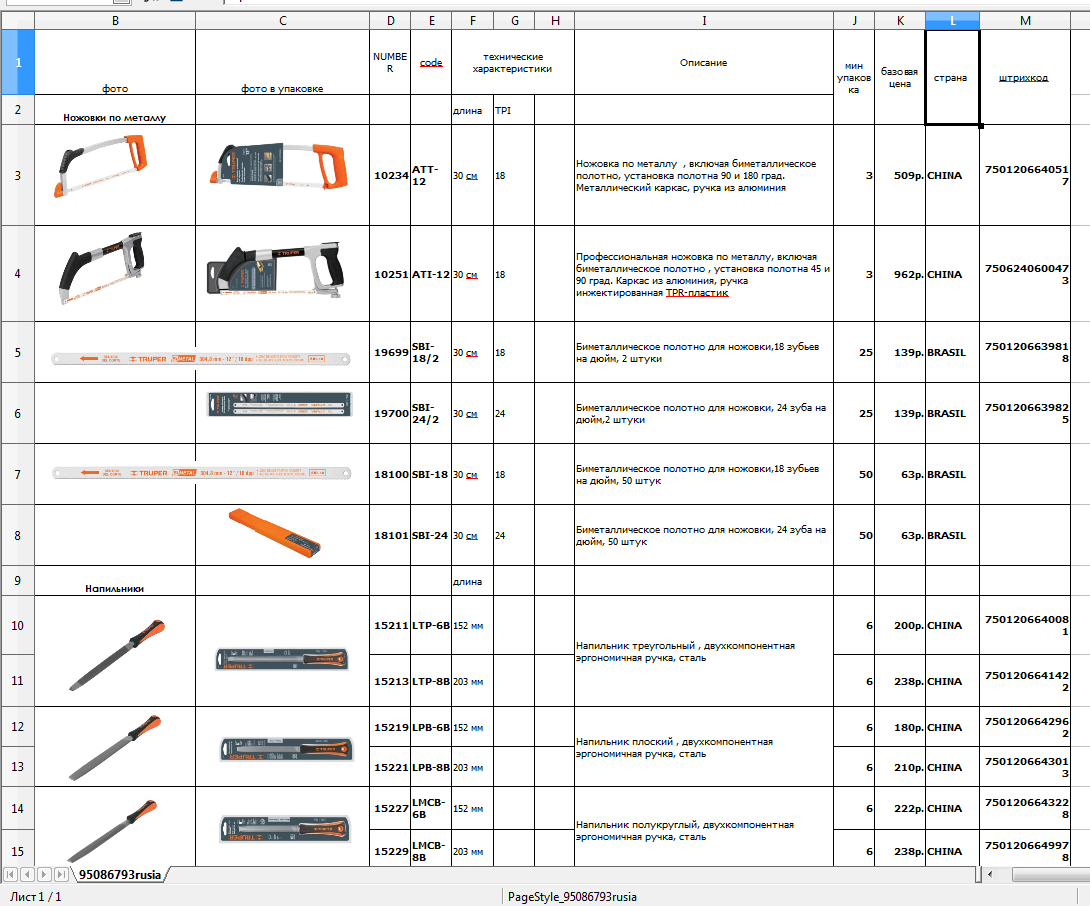Select the packaged file photo beside LPB-6B
This screenshot has height=906, width=1090.
(x=286, y=750)
